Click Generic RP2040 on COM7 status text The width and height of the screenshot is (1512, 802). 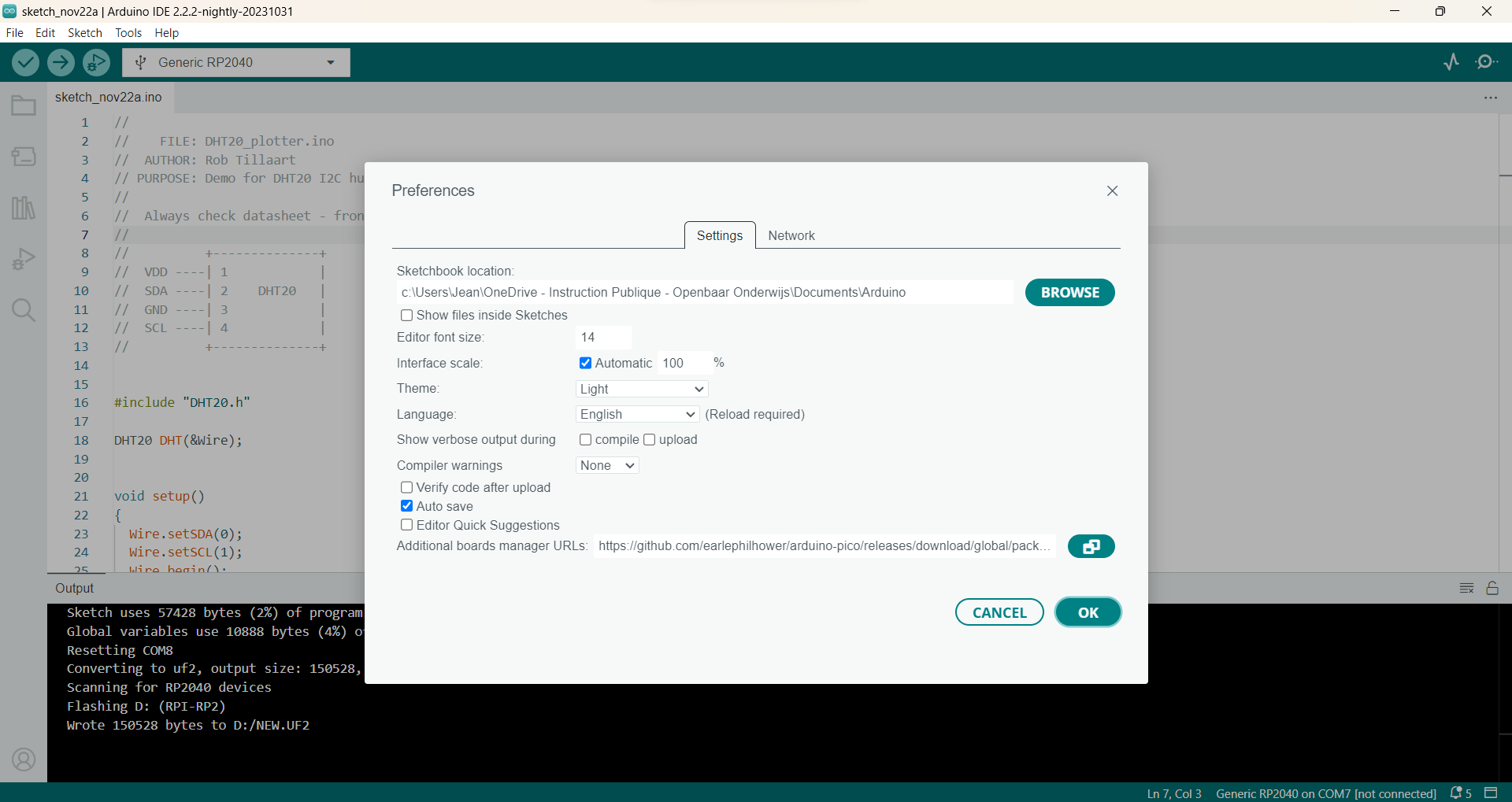point(1326,793)
